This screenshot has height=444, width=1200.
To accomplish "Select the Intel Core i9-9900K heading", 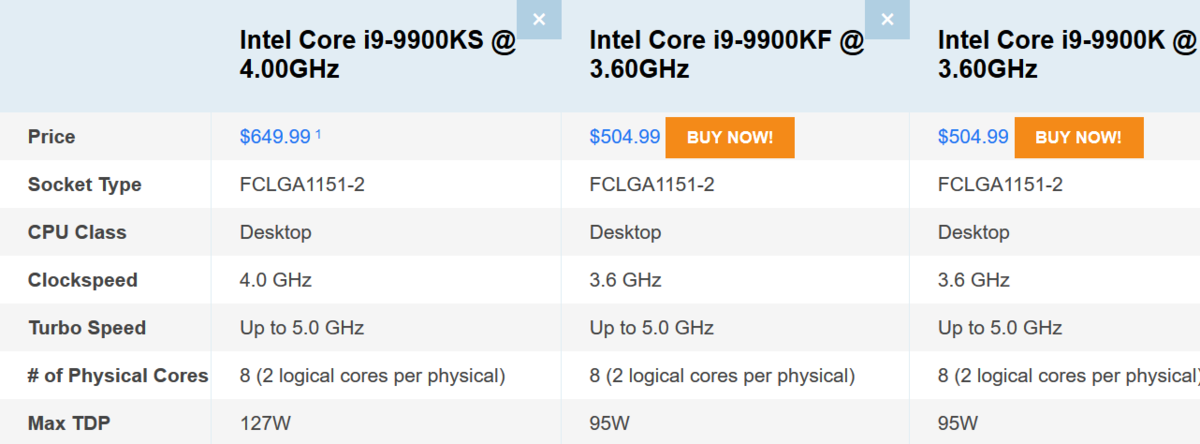I will point(1067,55).
